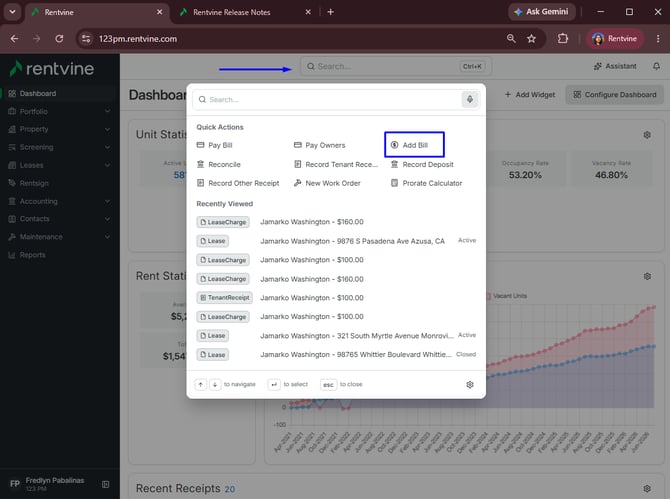Expand the Screening sidebar menu

(x=59, y=147)
